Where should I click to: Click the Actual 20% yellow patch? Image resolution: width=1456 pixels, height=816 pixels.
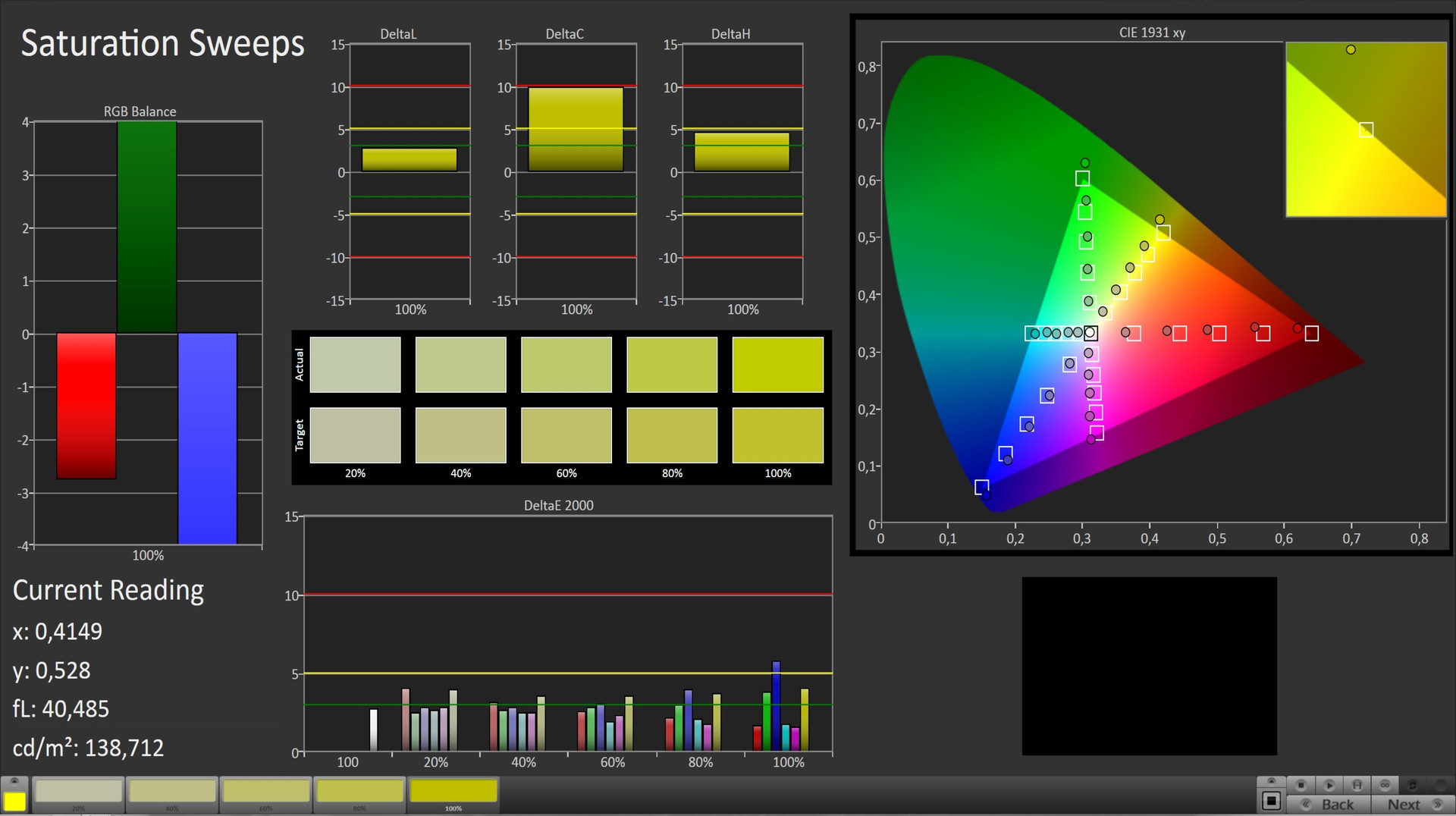pyautogui.click(x=355, y=365)
